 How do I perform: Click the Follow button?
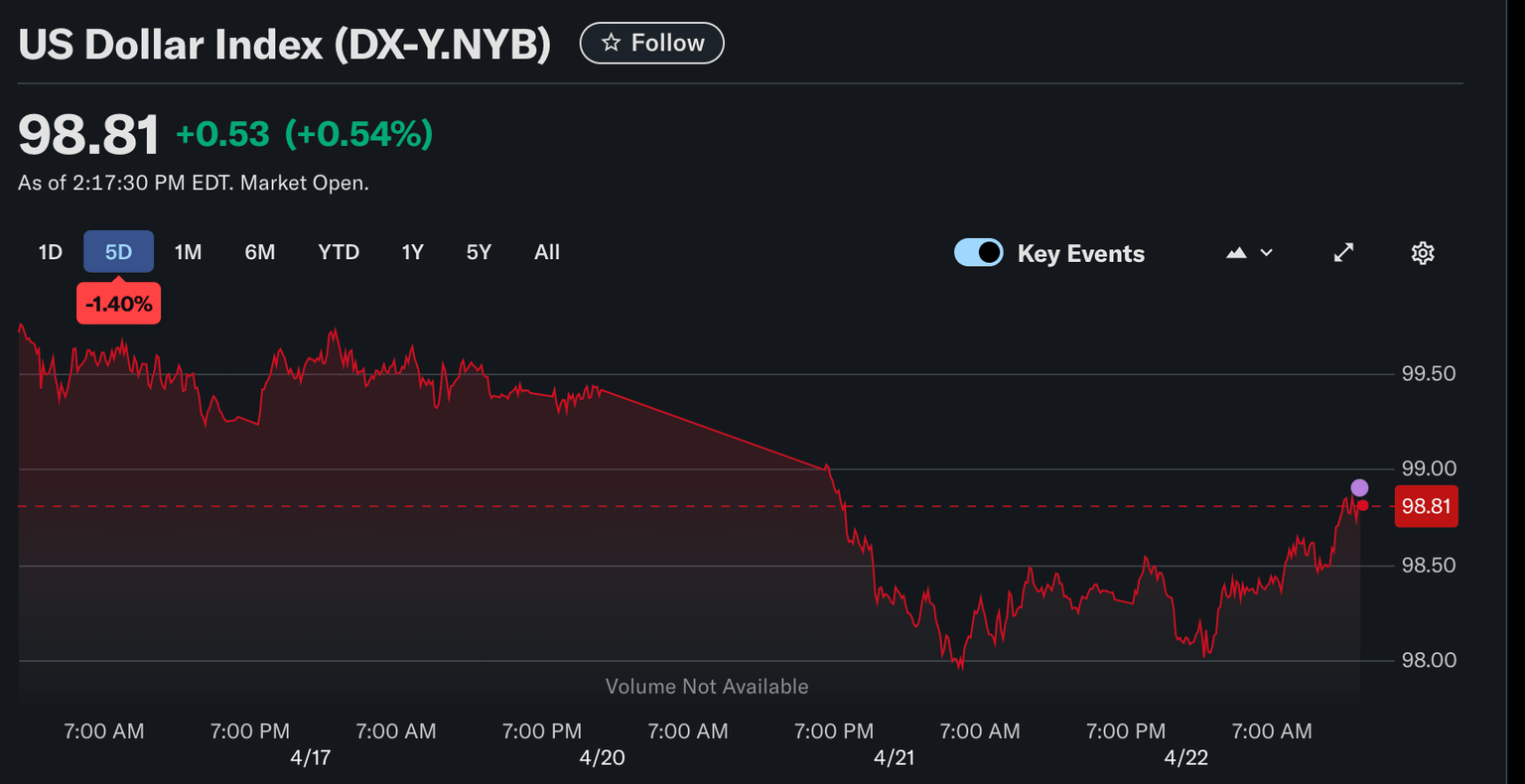click(652, 43)
